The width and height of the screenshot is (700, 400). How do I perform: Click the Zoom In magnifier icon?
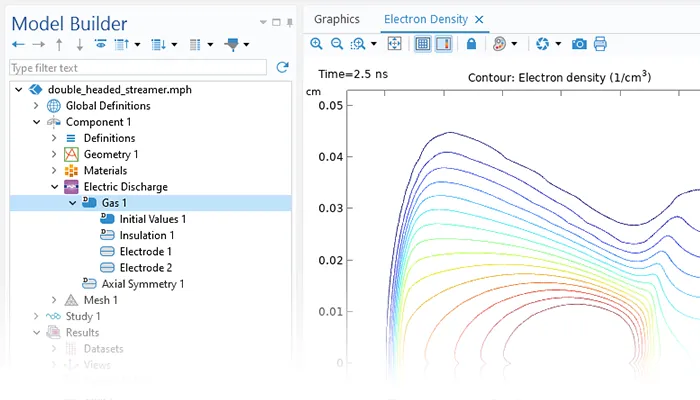(317, 44)
